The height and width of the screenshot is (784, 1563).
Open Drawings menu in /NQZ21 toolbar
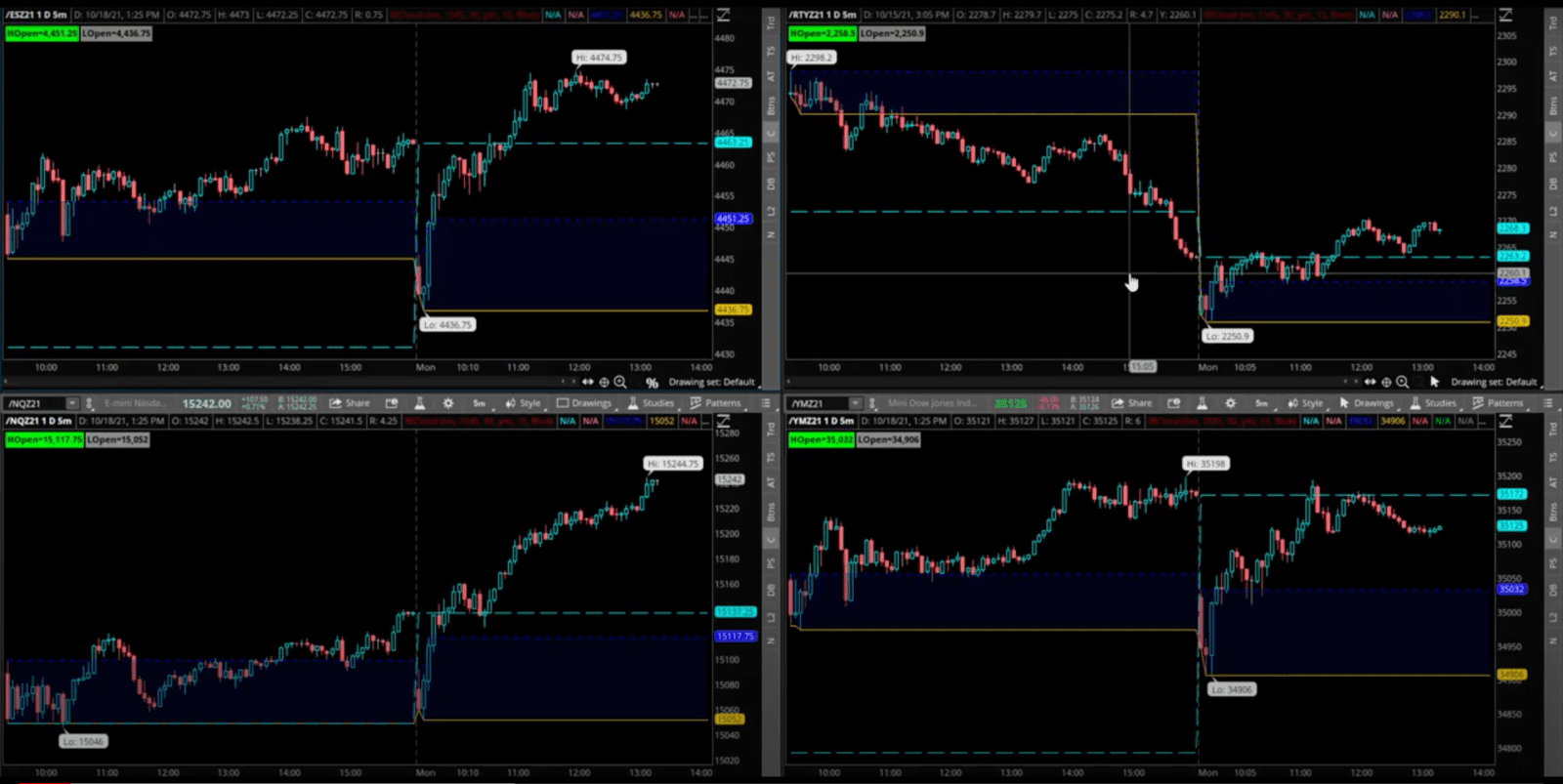(x=584, y=403)
